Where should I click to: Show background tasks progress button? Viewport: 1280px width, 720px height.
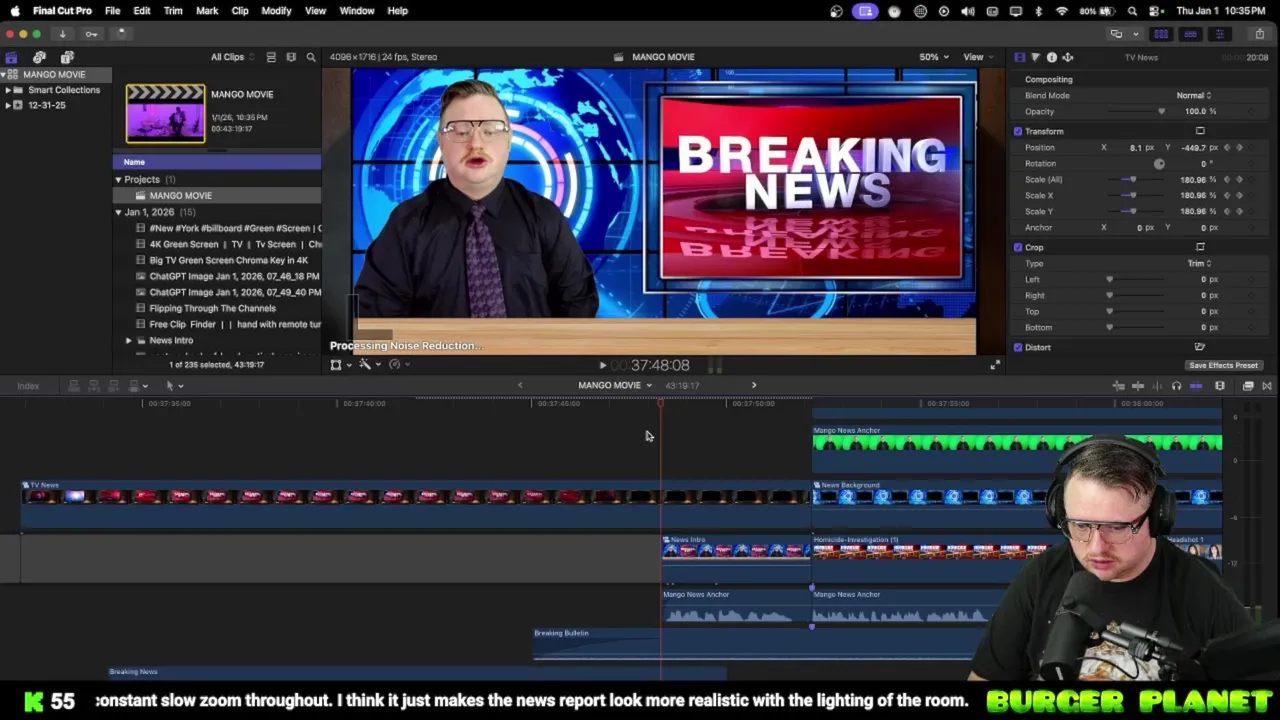(x=120, y=34)
